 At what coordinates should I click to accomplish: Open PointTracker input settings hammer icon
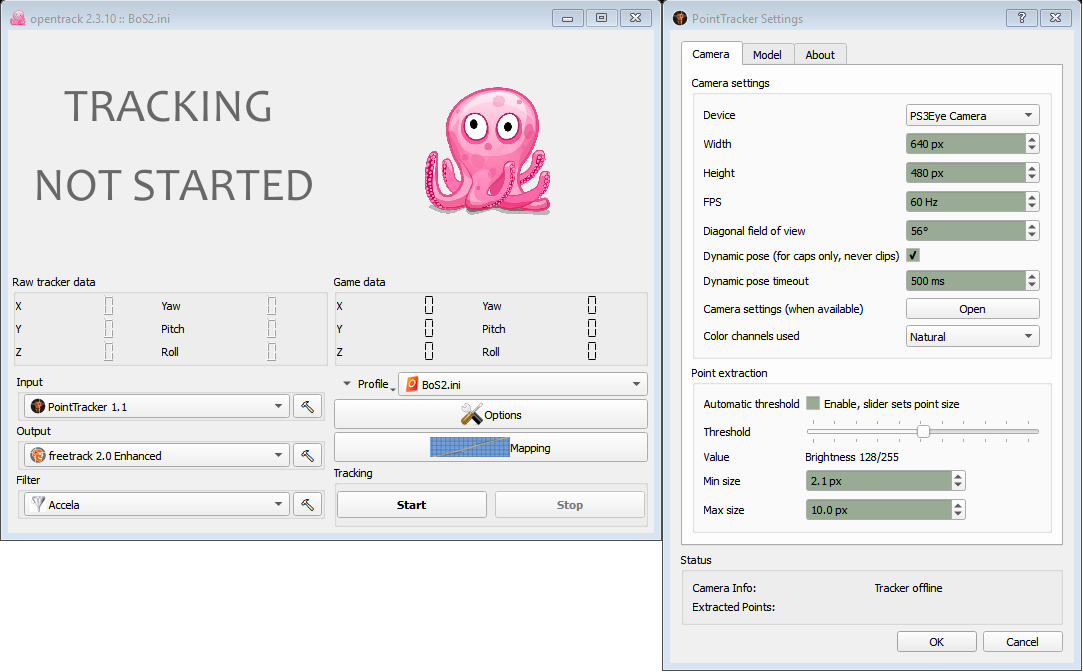(307, 407)
